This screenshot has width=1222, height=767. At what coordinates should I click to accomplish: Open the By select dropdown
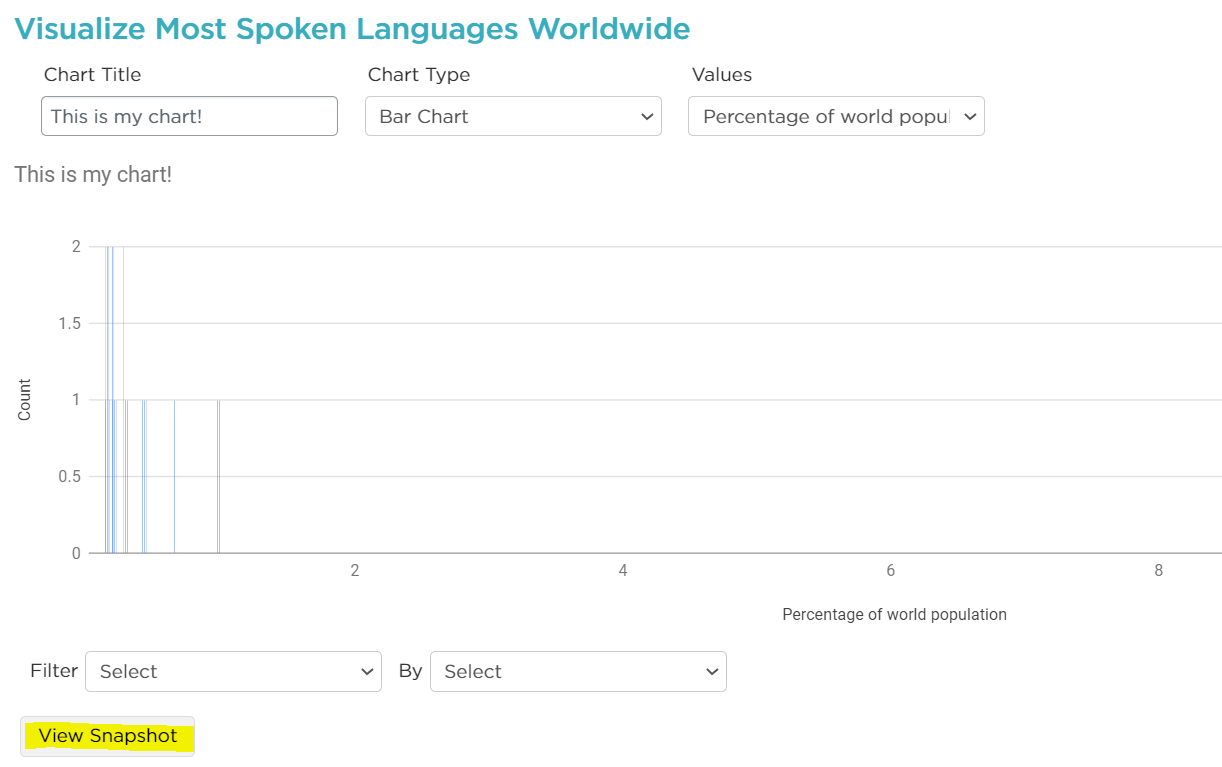578,671
